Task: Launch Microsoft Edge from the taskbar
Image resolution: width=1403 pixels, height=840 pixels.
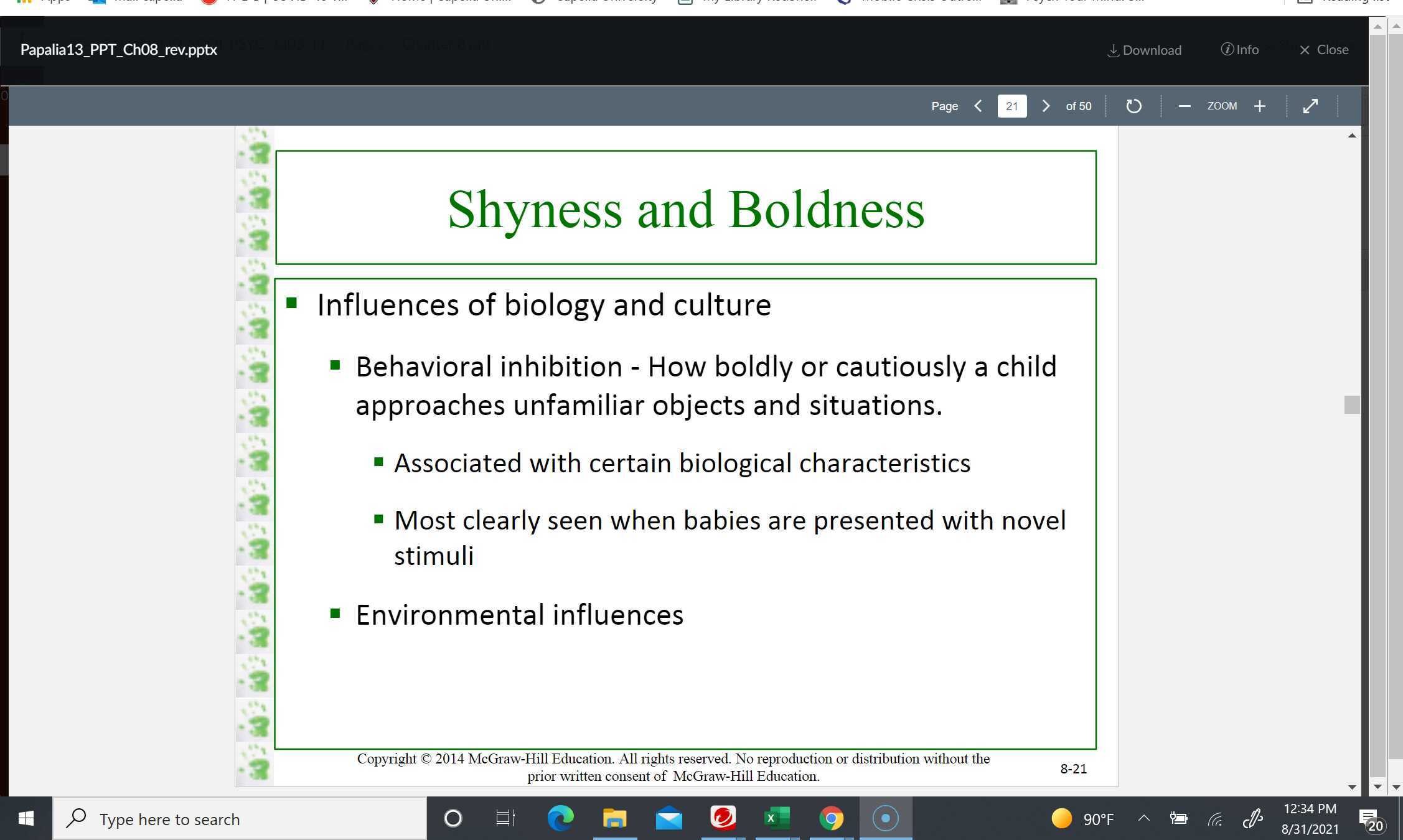Action: pos(560,818)
